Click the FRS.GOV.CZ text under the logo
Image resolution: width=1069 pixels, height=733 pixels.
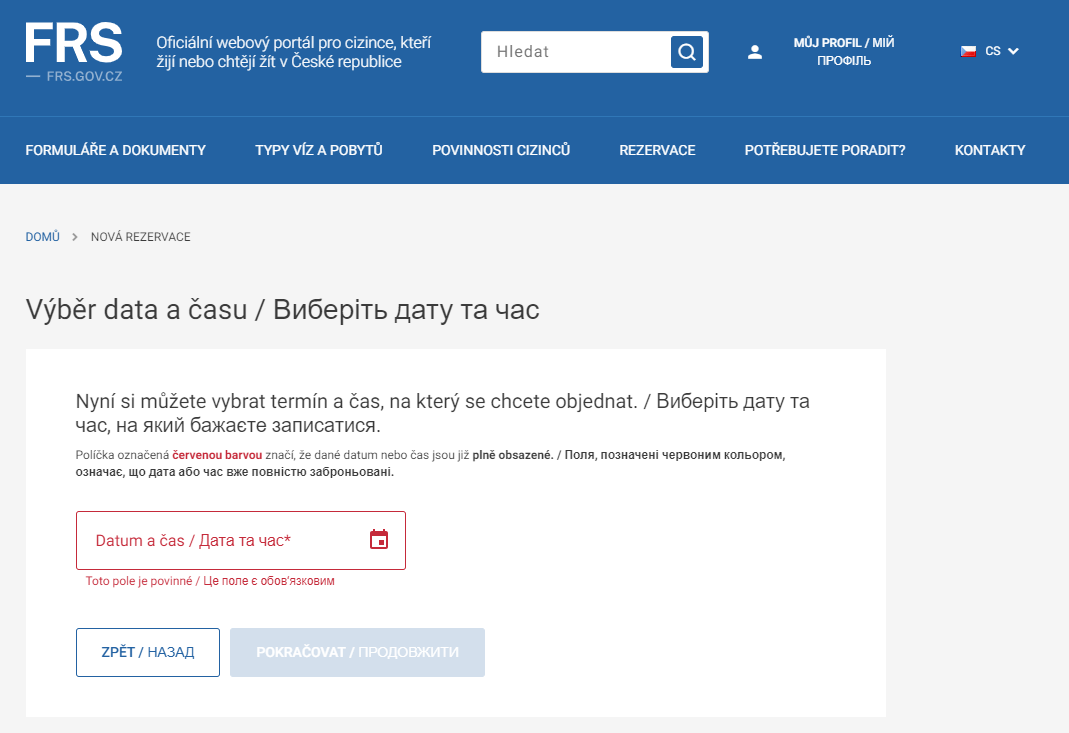pyautogui.click(x=84, y=76)
